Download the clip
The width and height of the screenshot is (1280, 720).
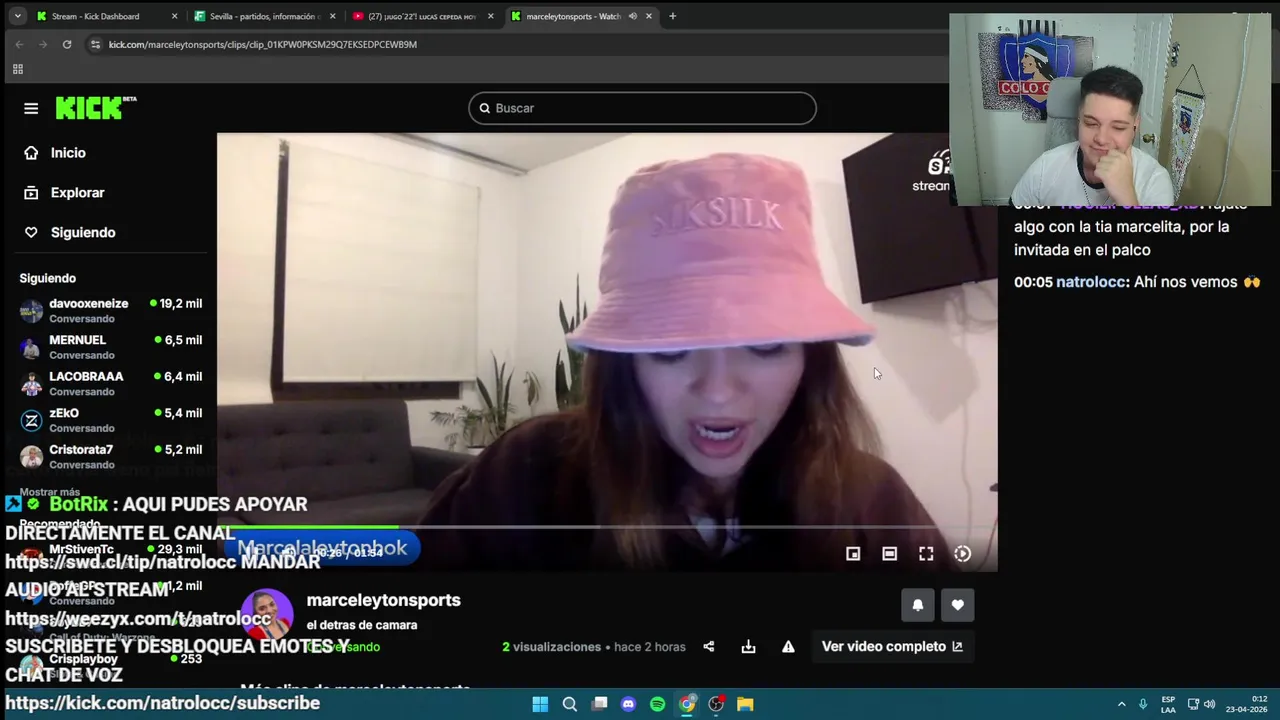tap(748, 647)
